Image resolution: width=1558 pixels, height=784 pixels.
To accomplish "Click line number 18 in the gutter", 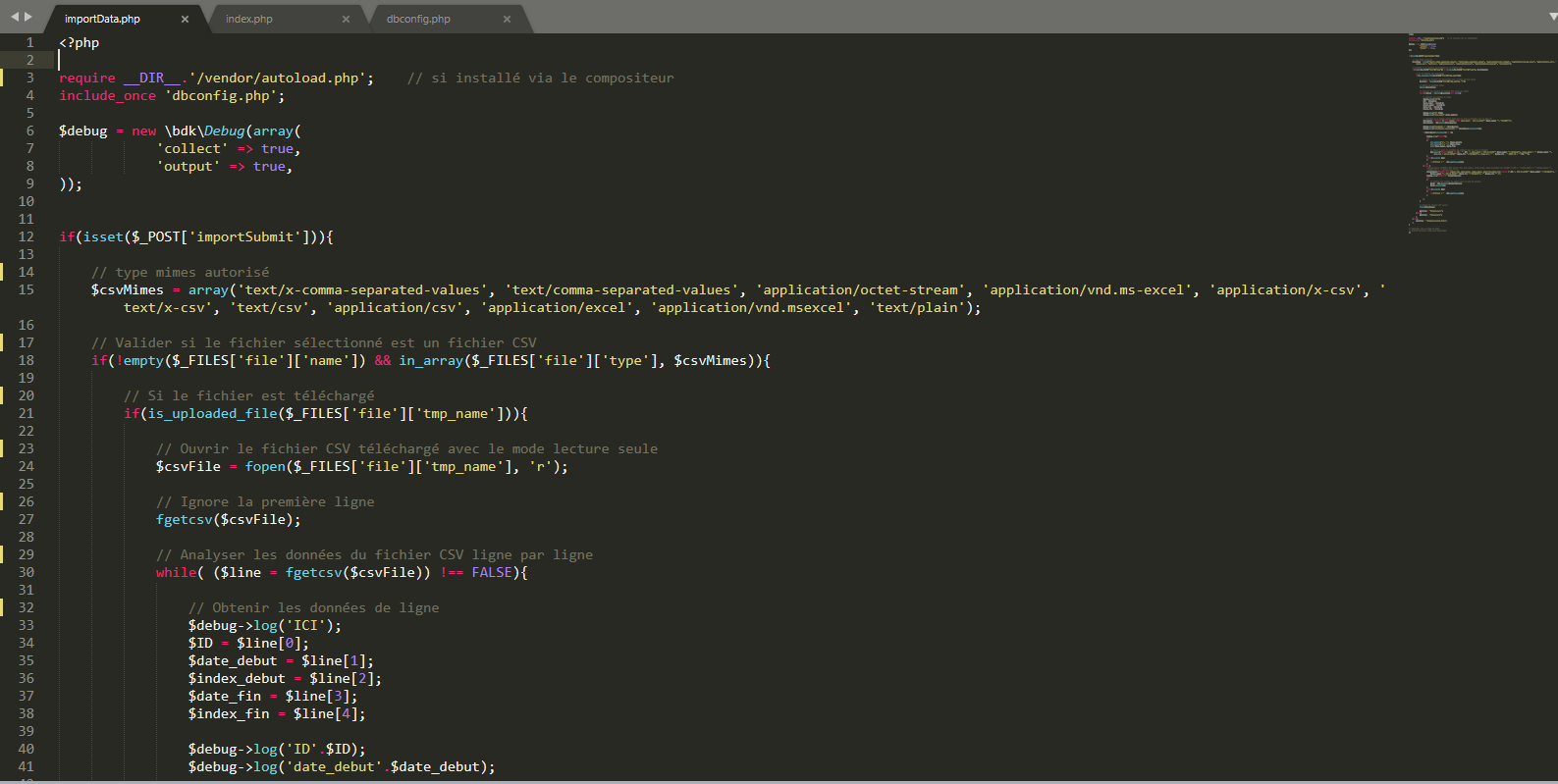I will (x=26, y=360).
